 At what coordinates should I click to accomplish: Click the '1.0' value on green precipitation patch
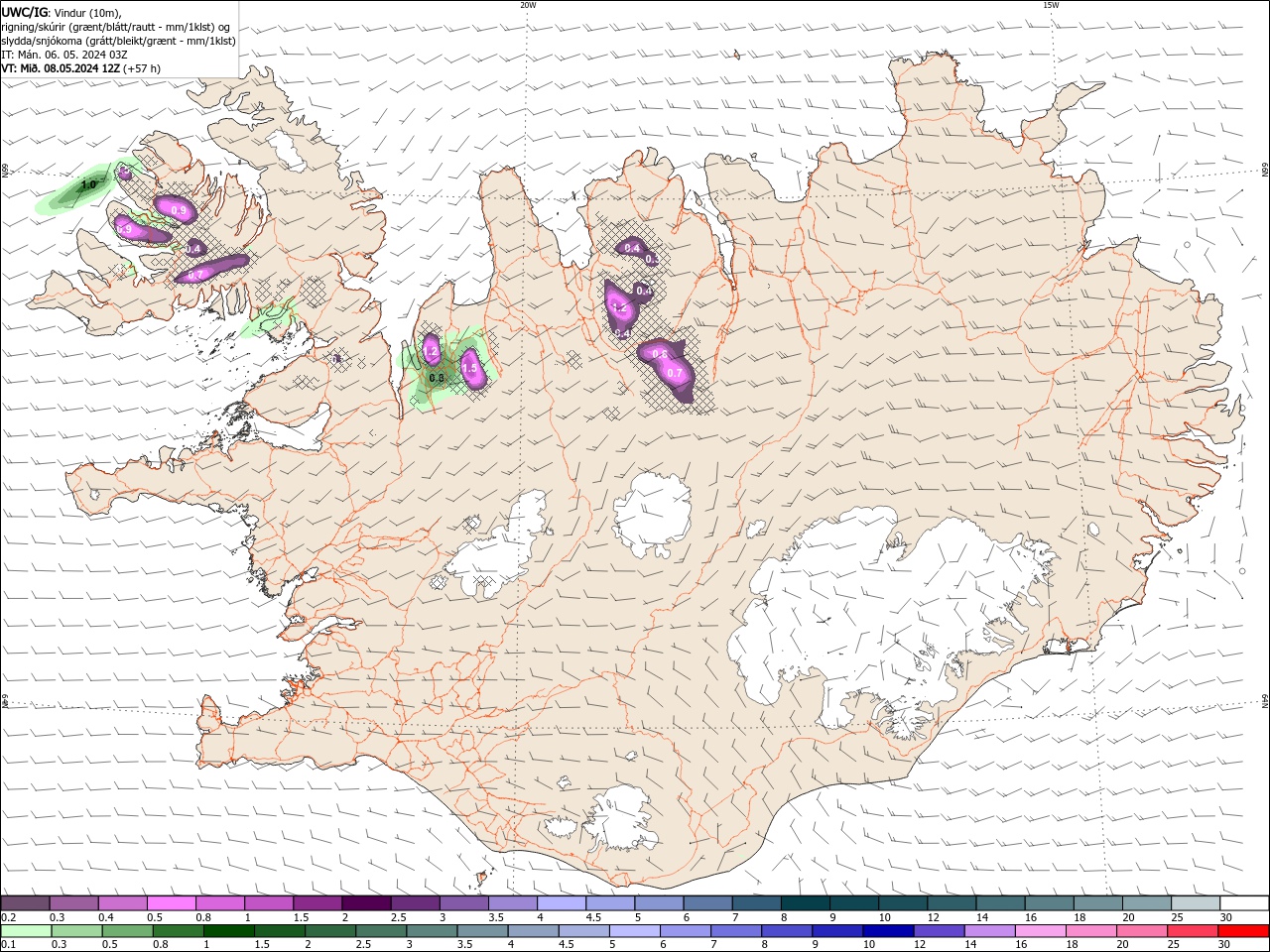(x=88, y=184)
